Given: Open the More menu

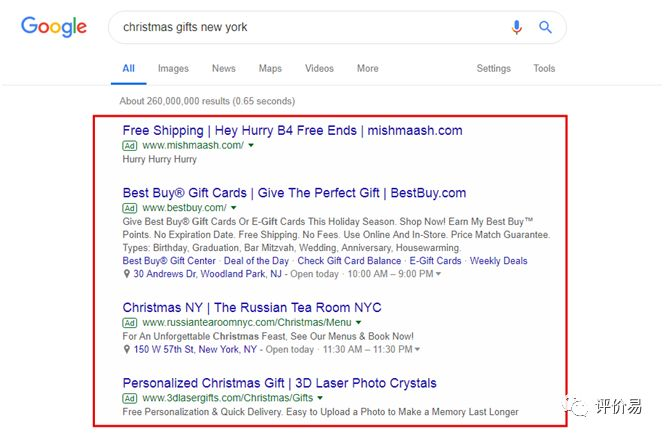Looking at the screenshot, I should (368, 69).
